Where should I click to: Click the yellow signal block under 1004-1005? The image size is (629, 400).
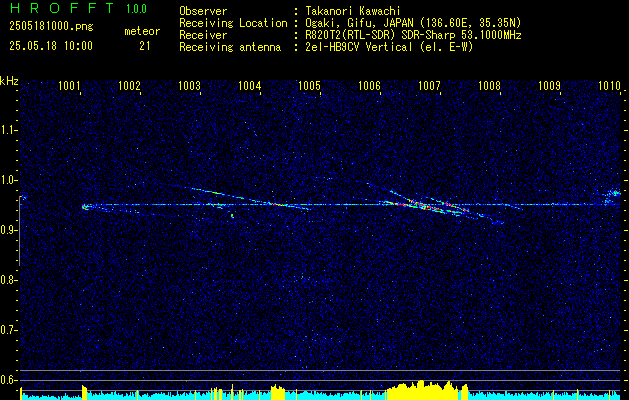point(278,392)
